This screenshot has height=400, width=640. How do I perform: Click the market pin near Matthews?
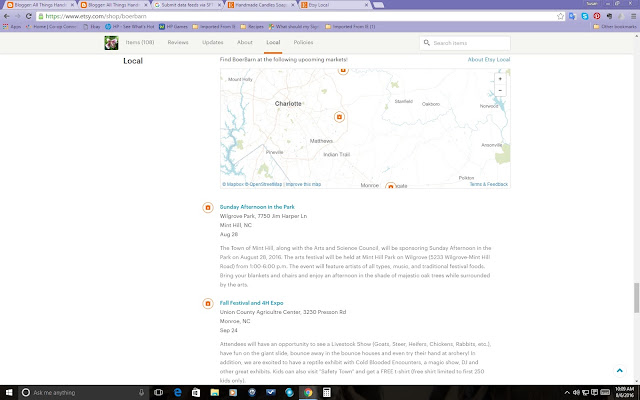339,117
